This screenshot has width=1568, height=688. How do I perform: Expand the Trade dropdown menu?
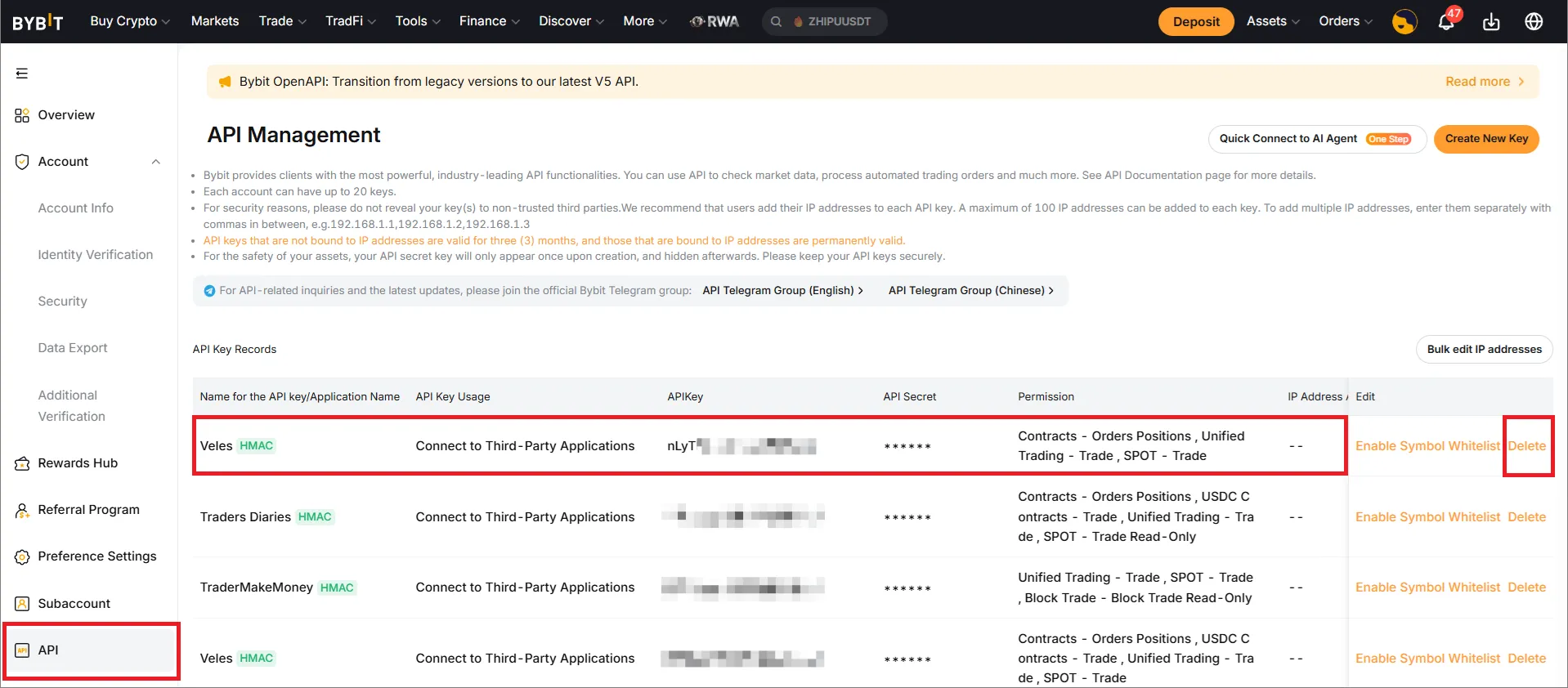tap(282, 21)
